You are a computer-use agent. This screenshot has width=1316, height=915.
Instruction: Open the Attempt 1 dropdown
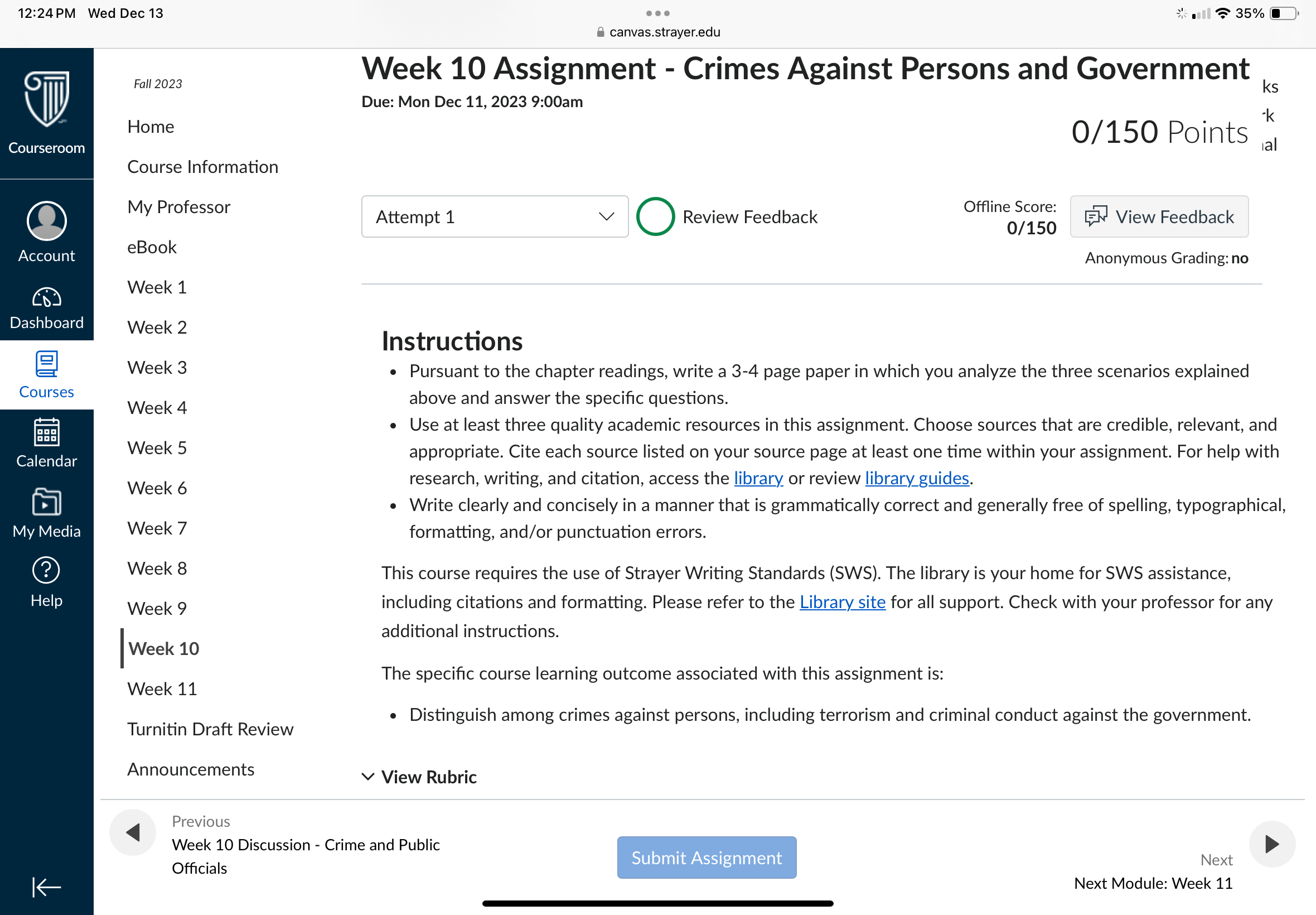tap(495, 216)
